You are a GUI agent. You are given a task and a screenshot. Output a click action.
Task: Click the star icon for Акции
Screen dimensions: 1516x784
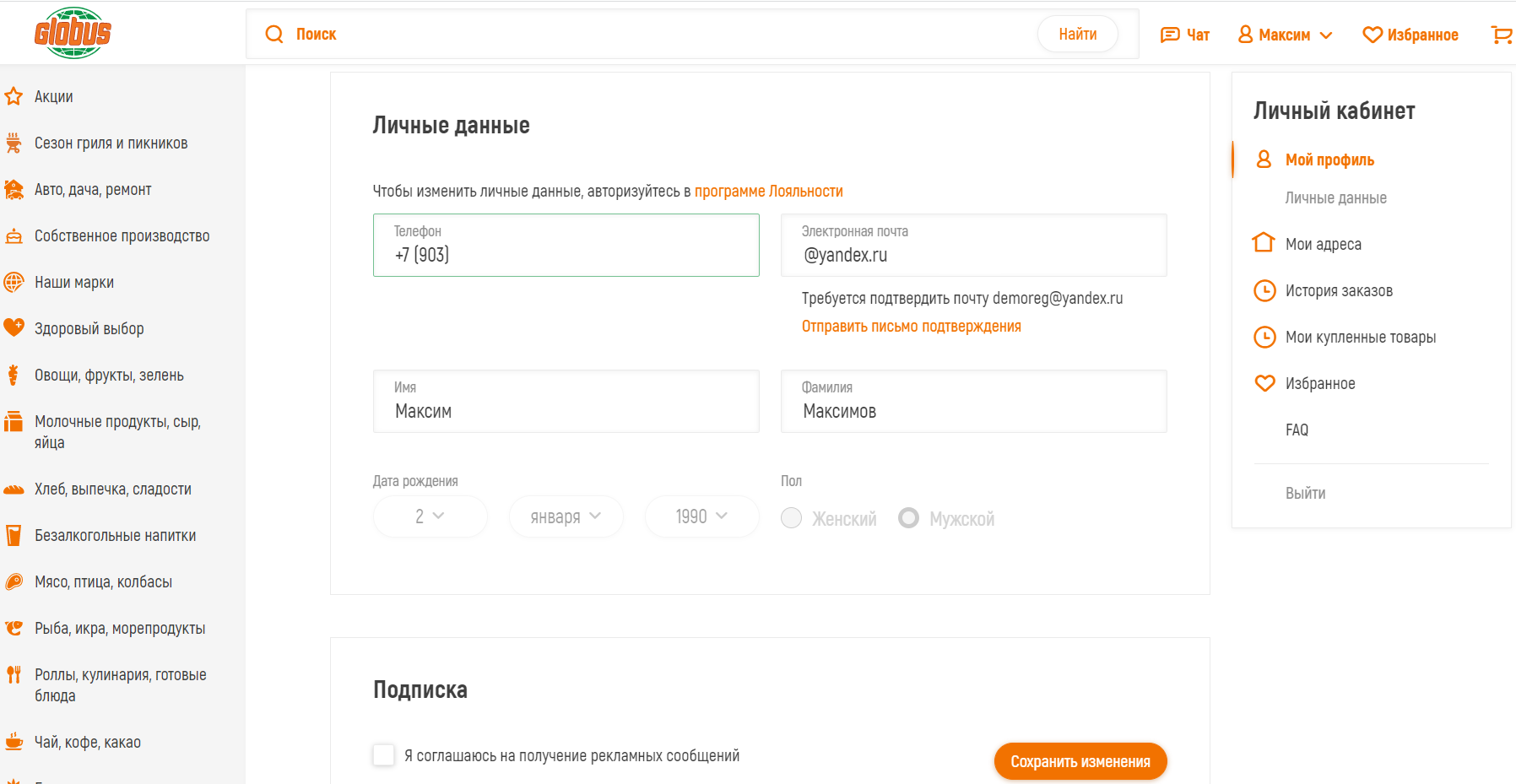pos(14,96)
